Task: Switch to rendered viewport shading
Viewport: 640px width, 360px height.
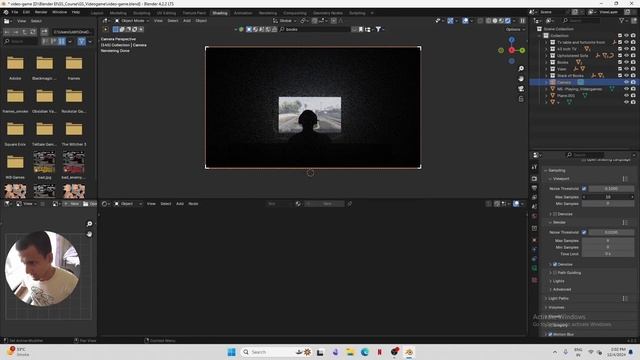Action: click(x=508, y=20)
